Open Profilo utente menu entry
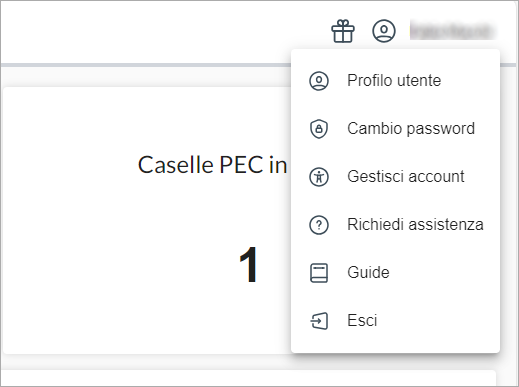The width and height of the screenshot is (519, 387). point(395,81)
